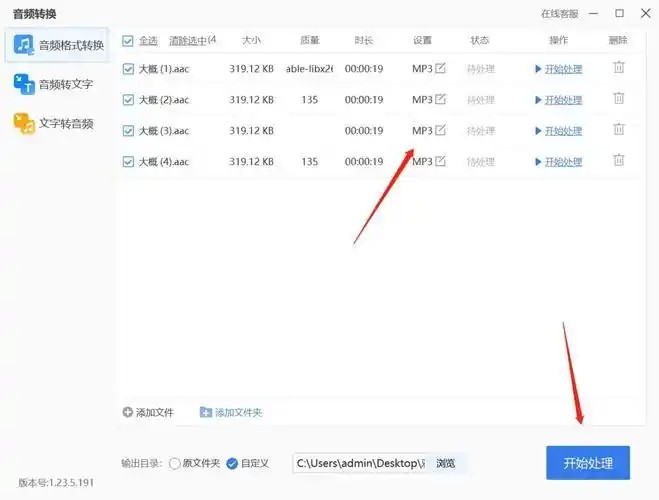Screen dimensions: 659x500
Task: Click the 质量 column header
Action: [x=310, y=40]
